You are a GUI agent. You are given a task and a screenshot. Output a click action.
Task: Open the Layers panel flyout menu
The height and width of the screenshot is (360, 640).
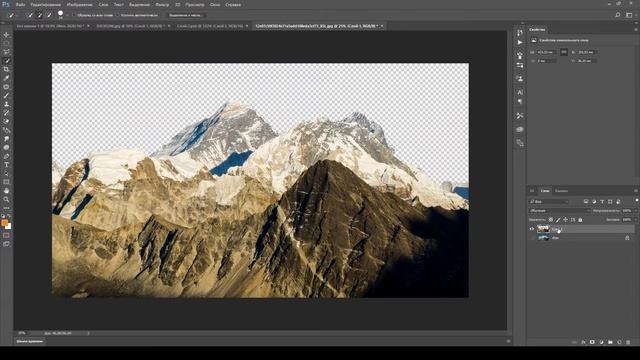pyautogui.click(x=636, y=191)
